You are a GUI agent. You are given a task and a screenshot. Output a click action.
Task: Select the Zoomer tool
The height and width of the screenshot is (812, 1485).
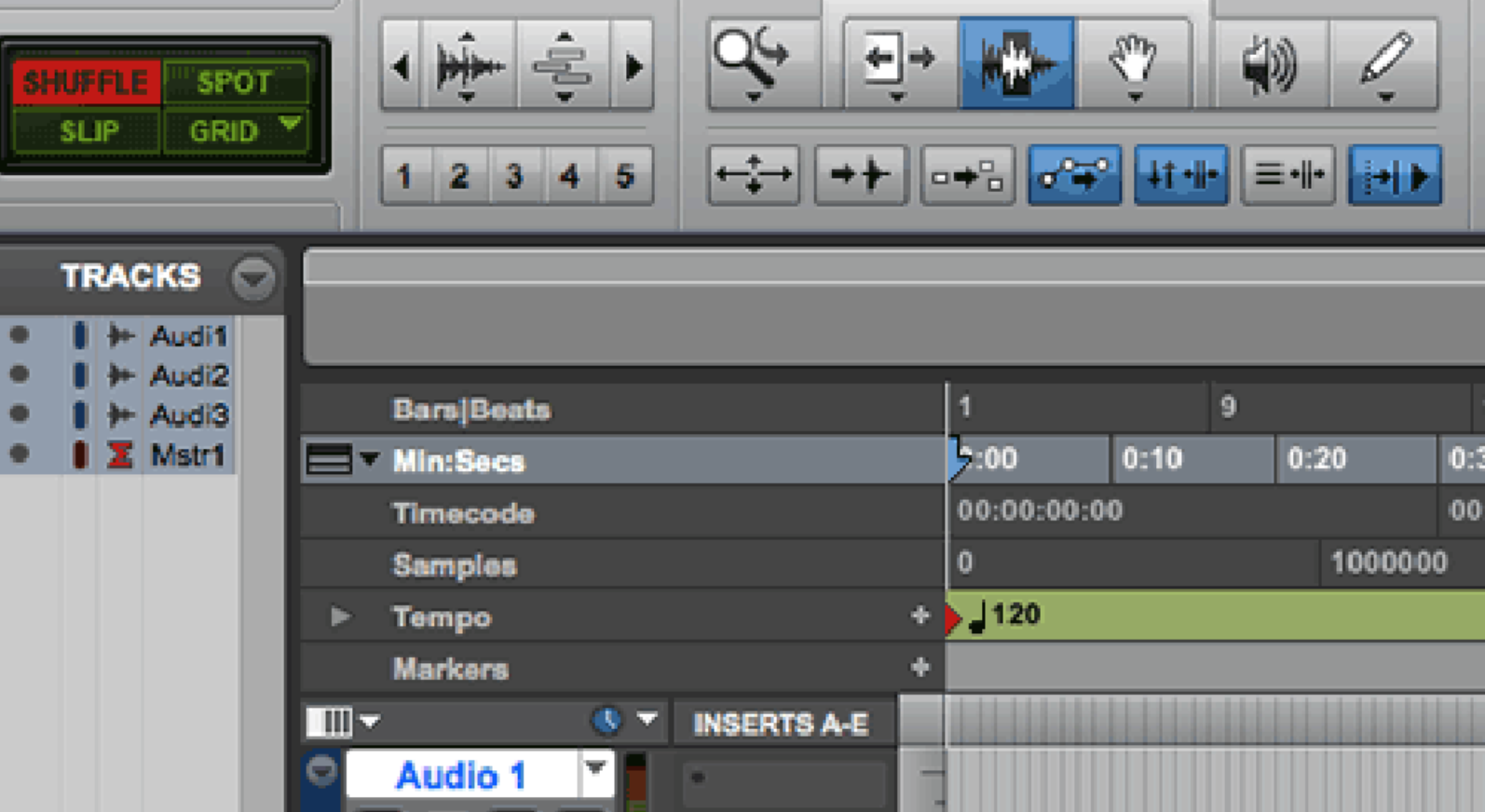[751, 63]
